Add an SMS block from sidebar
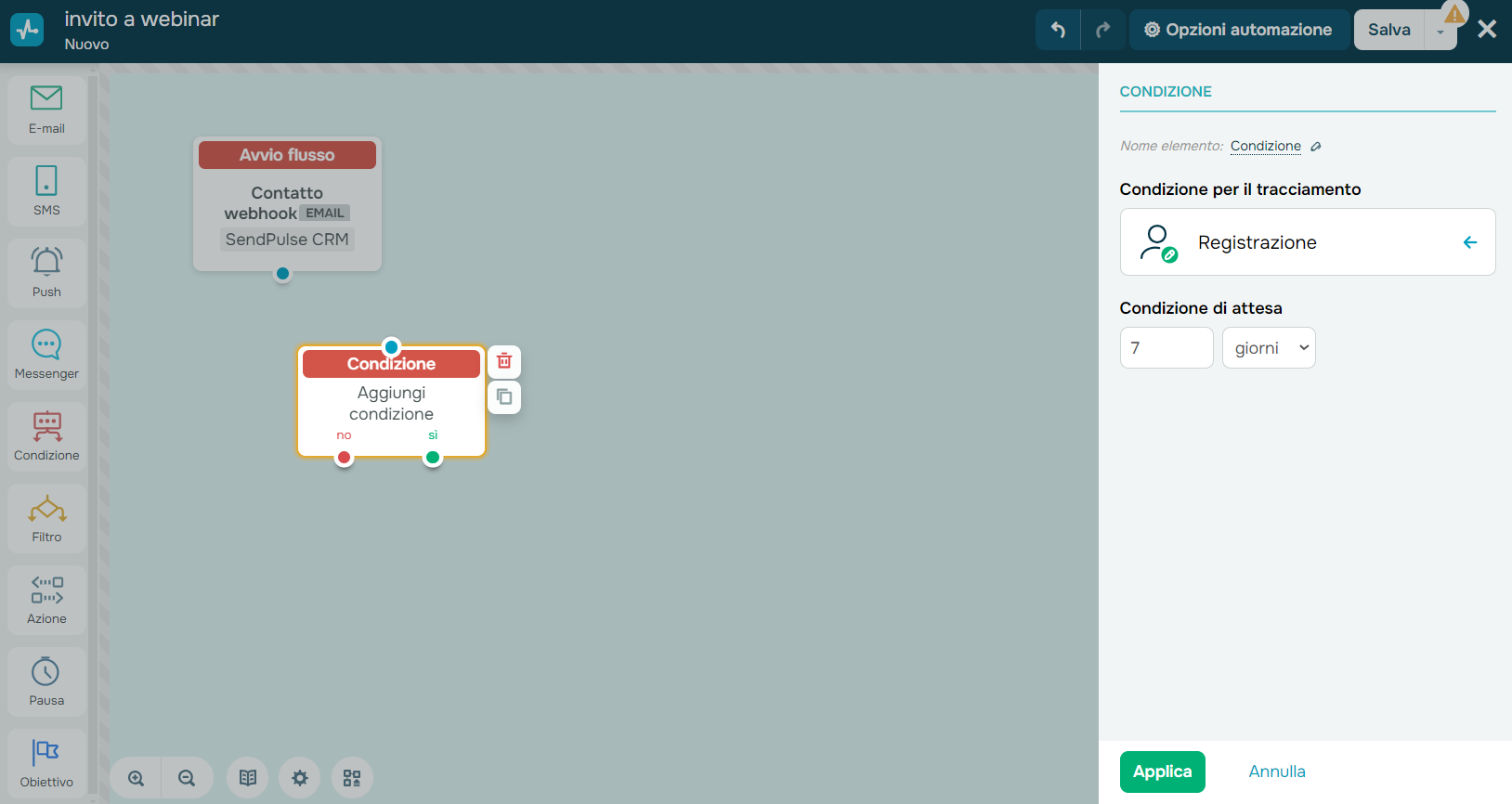 click(x=46, y=192)
